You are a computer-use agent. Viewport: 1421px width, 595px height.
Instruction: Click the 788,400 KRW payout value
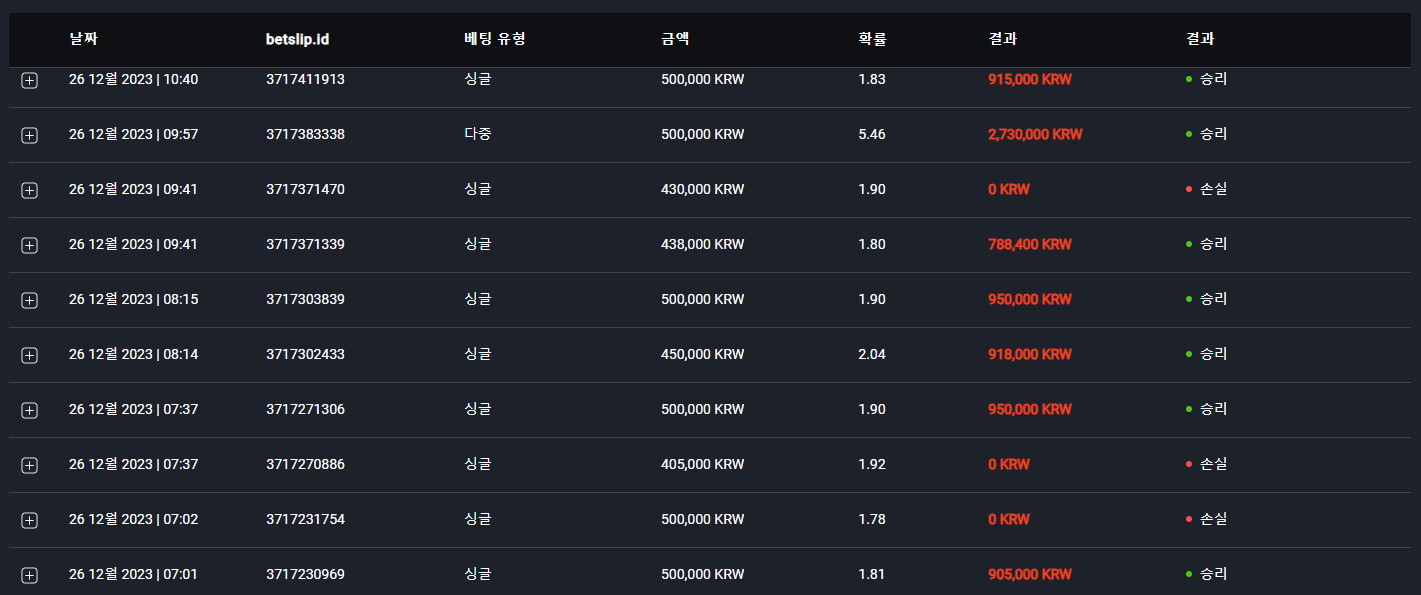(1030, 244)
